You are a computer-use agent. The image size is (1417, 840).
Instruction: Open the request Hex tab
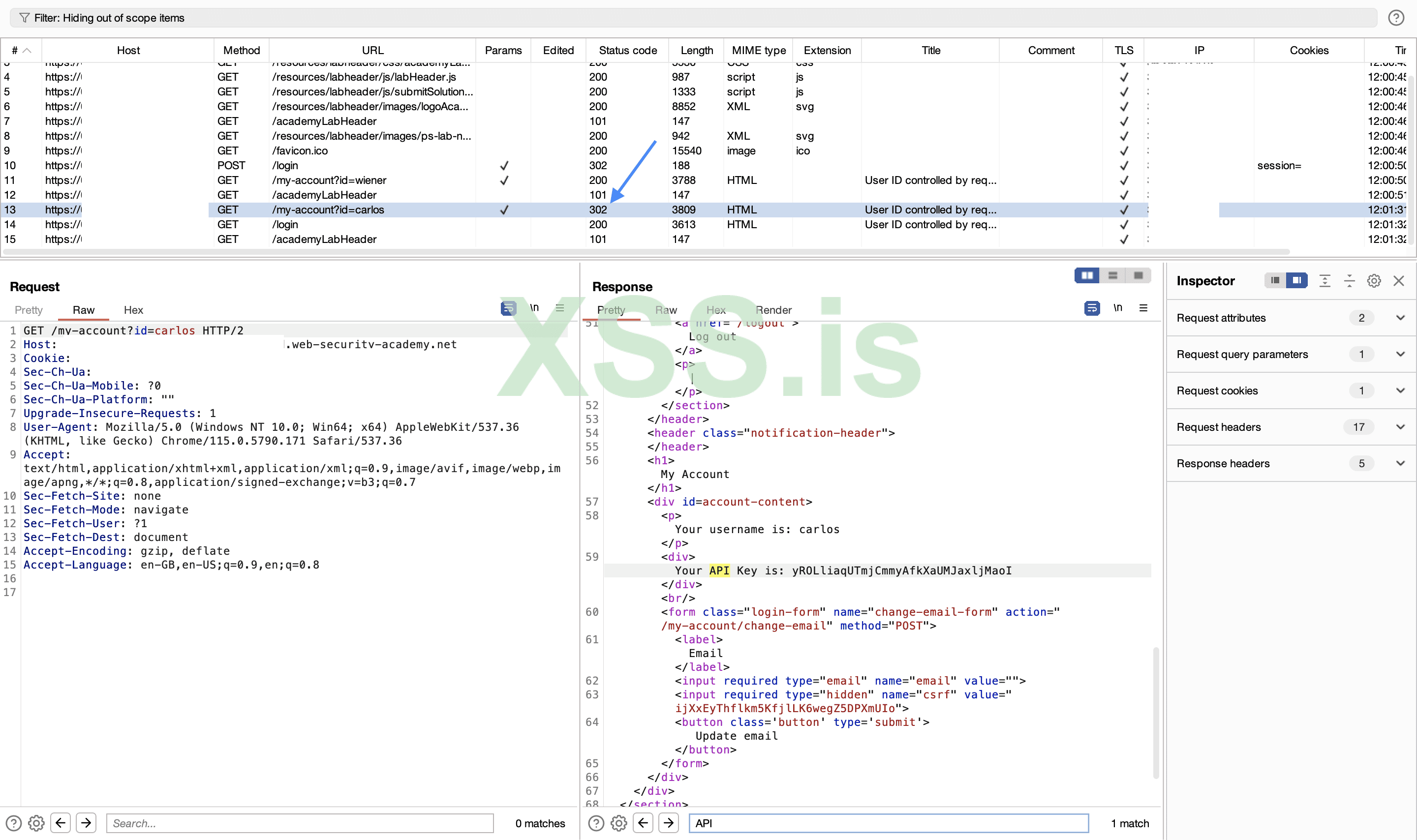(x=133, y=310)
